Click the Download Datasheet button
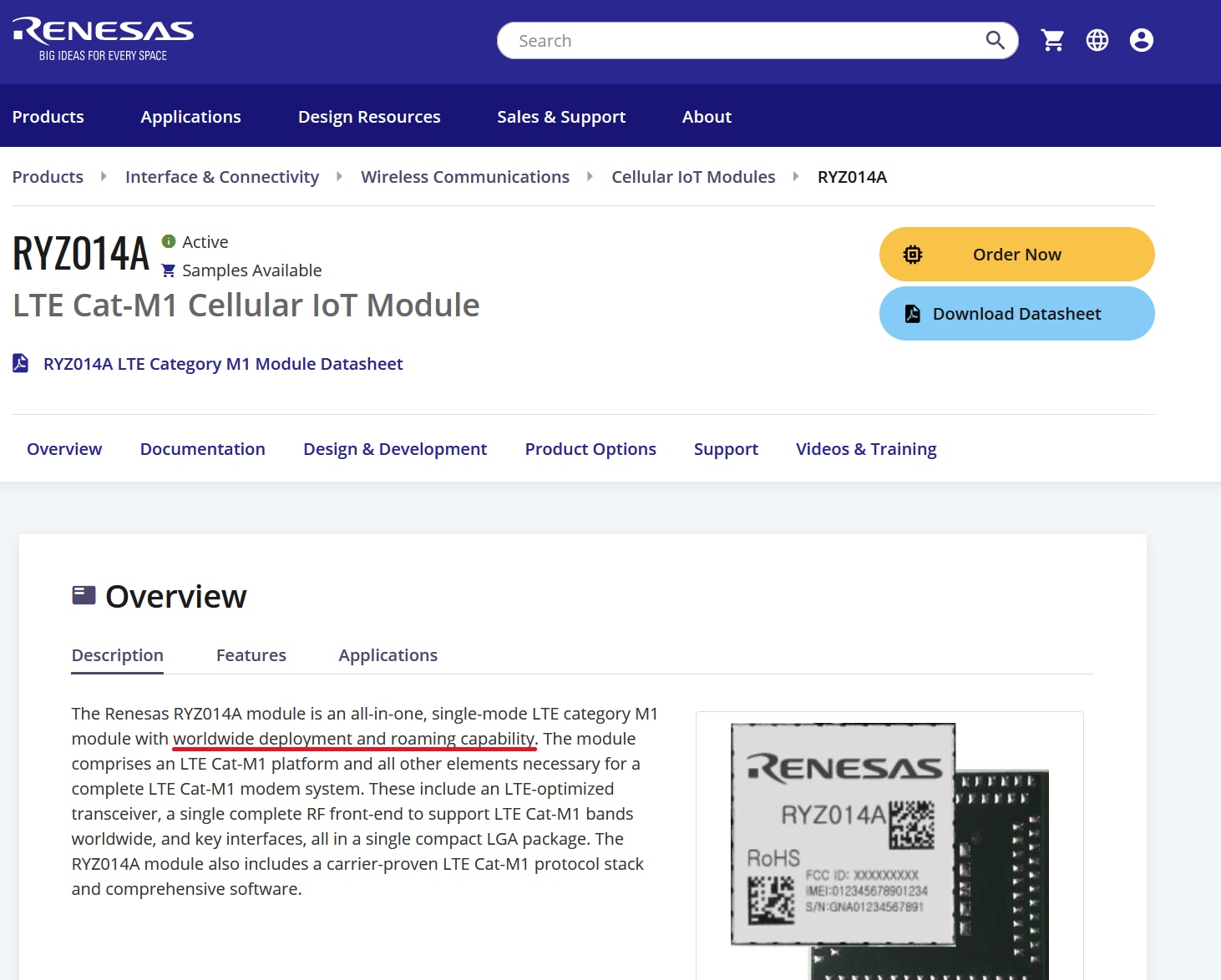 pyautogui.click(x=1017, y=314)
